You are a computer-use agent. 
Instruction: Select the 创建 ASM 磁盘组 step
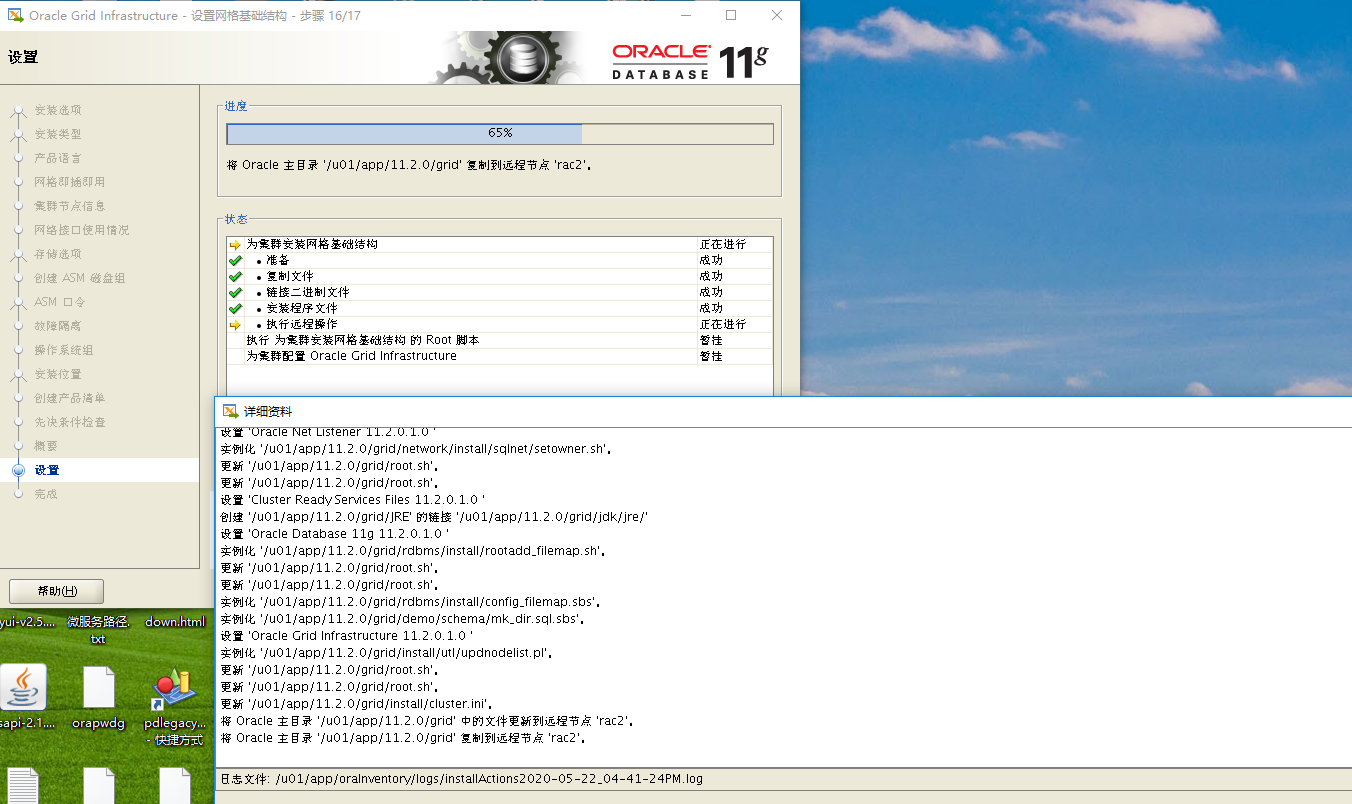[x=73, y=278]
